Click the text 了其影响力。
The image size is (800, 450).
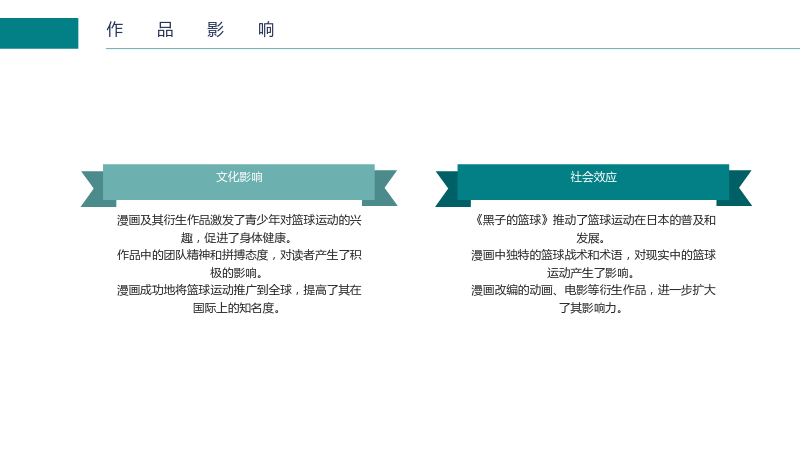(591, 308)
